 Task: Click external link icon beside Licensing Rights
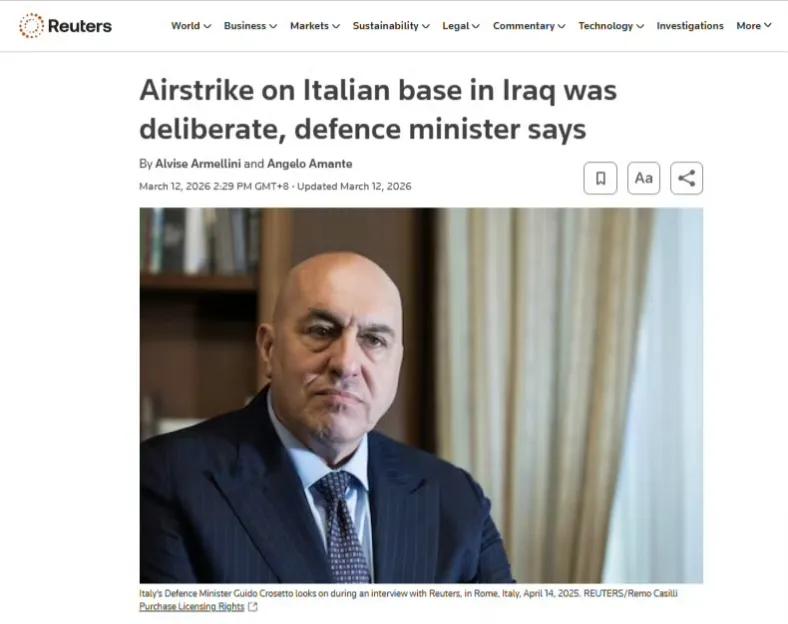point(253,607)
